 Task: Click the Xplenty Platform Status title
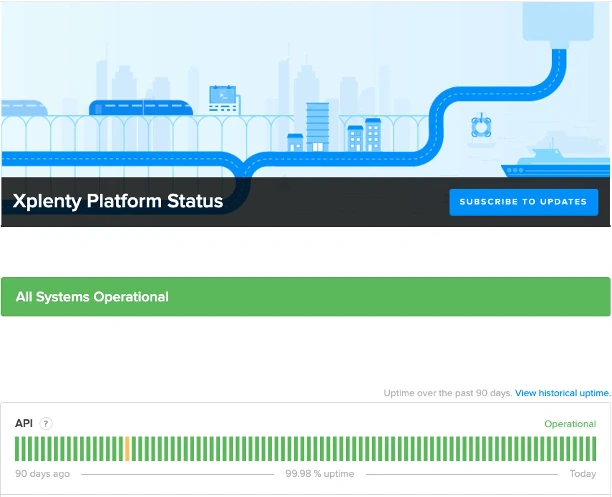point(118,201)
